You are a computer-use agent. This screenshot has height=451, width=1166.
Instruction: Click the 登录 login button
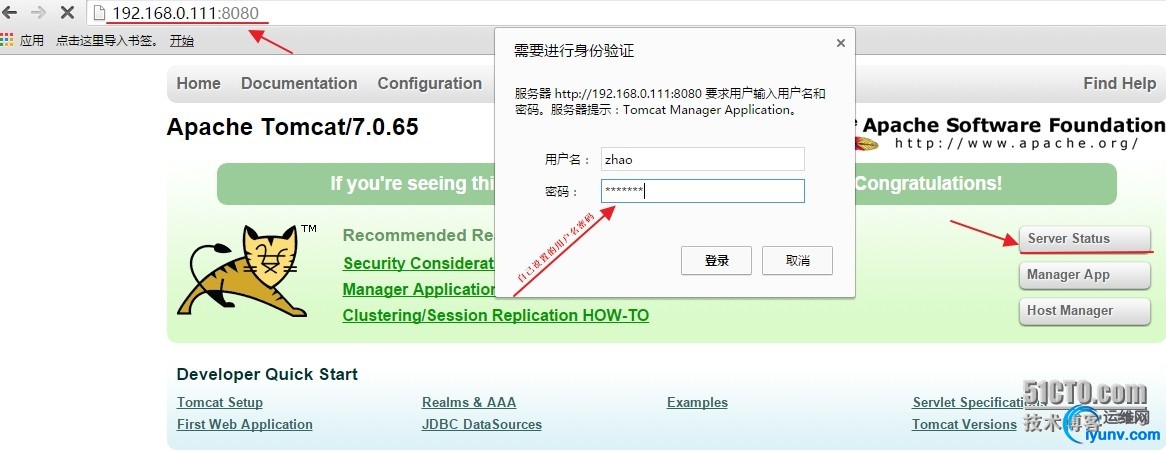click(716, 260)
